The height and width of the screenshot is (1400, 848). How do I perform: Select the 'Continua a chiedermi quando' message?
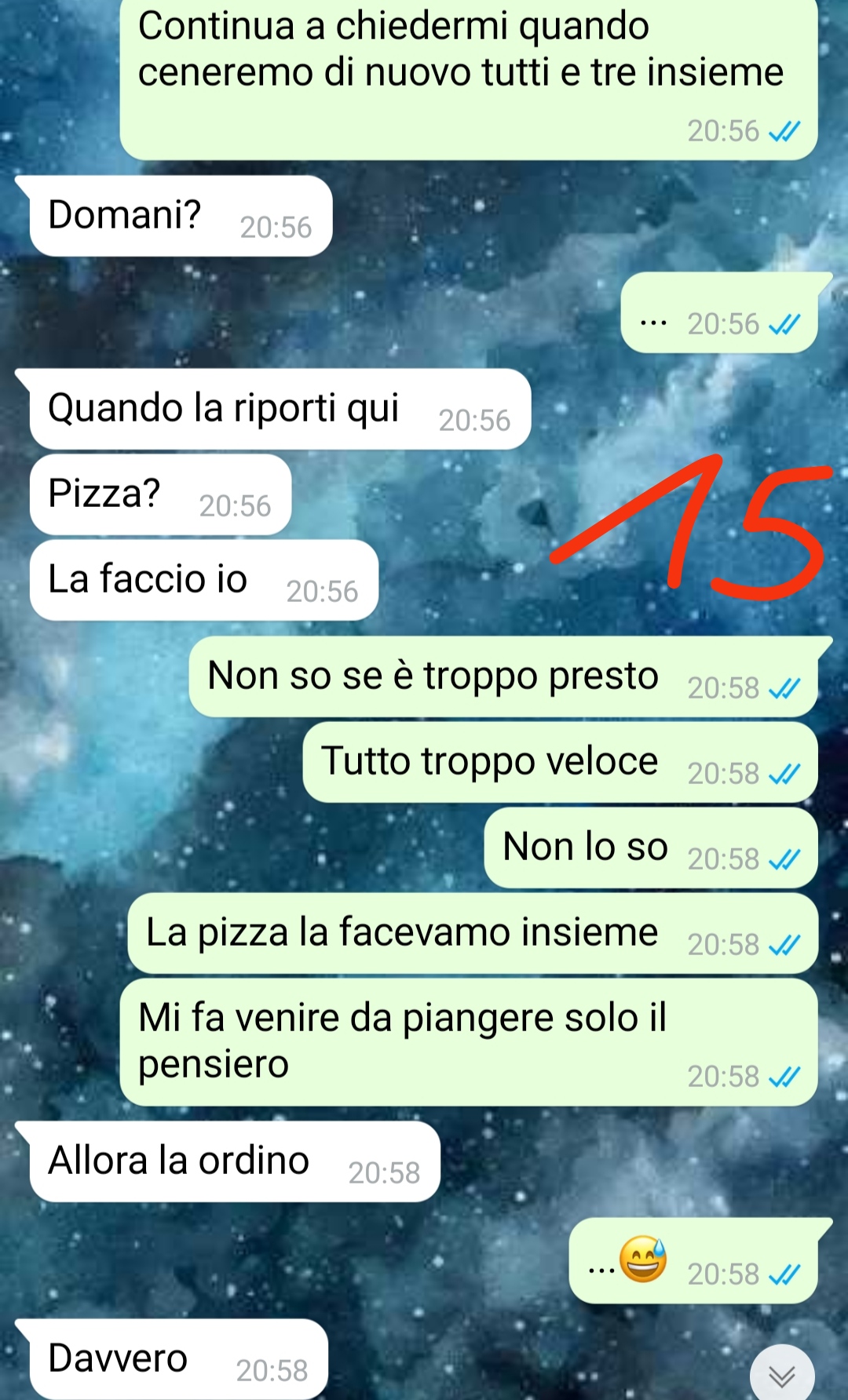pos(469,78)
